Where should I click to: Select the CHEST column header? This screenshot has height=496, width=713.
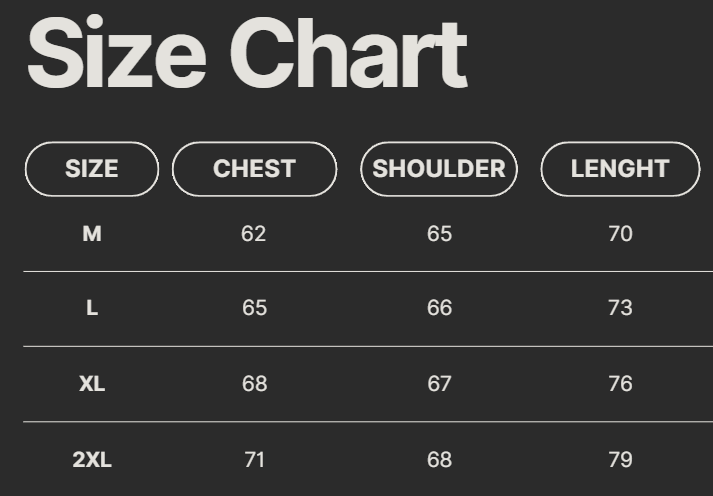pos(254,169)
